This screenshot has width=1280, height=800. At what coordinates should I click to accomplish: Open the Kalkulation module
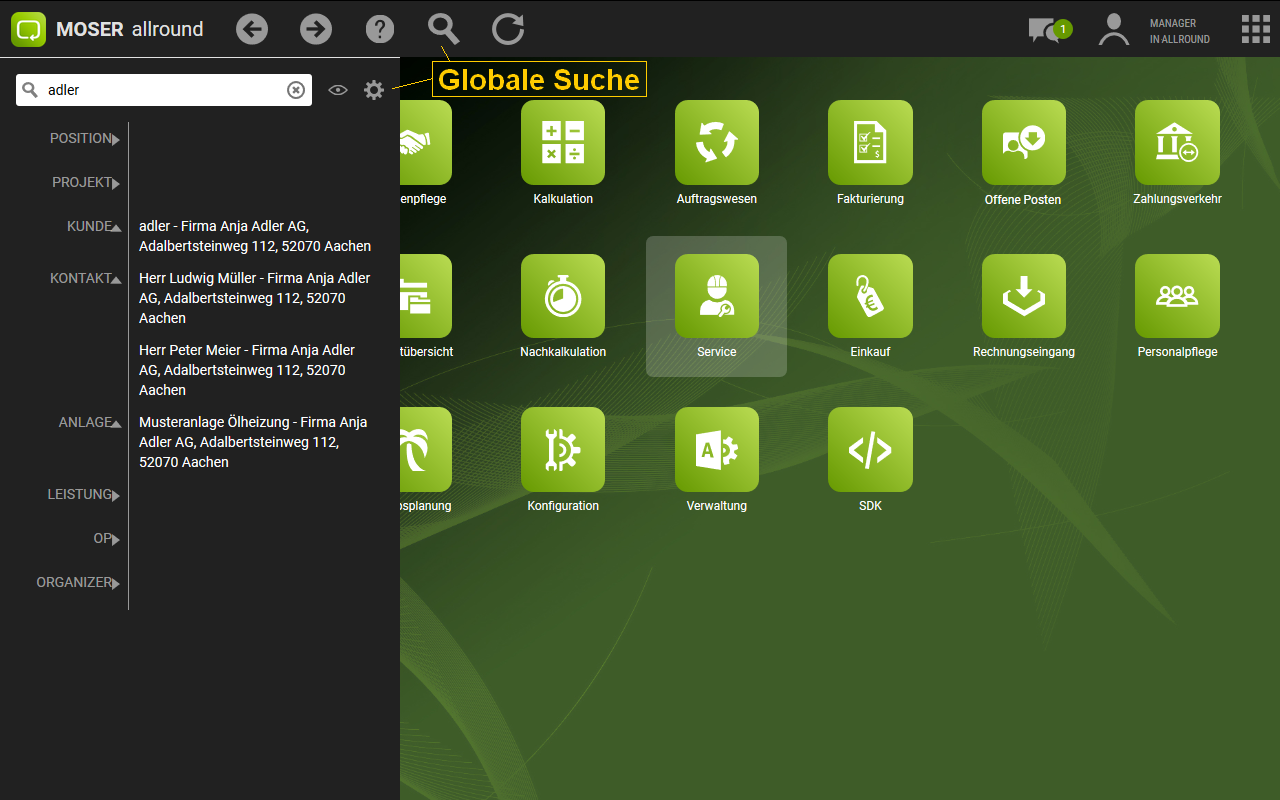(x=563, y=143)
